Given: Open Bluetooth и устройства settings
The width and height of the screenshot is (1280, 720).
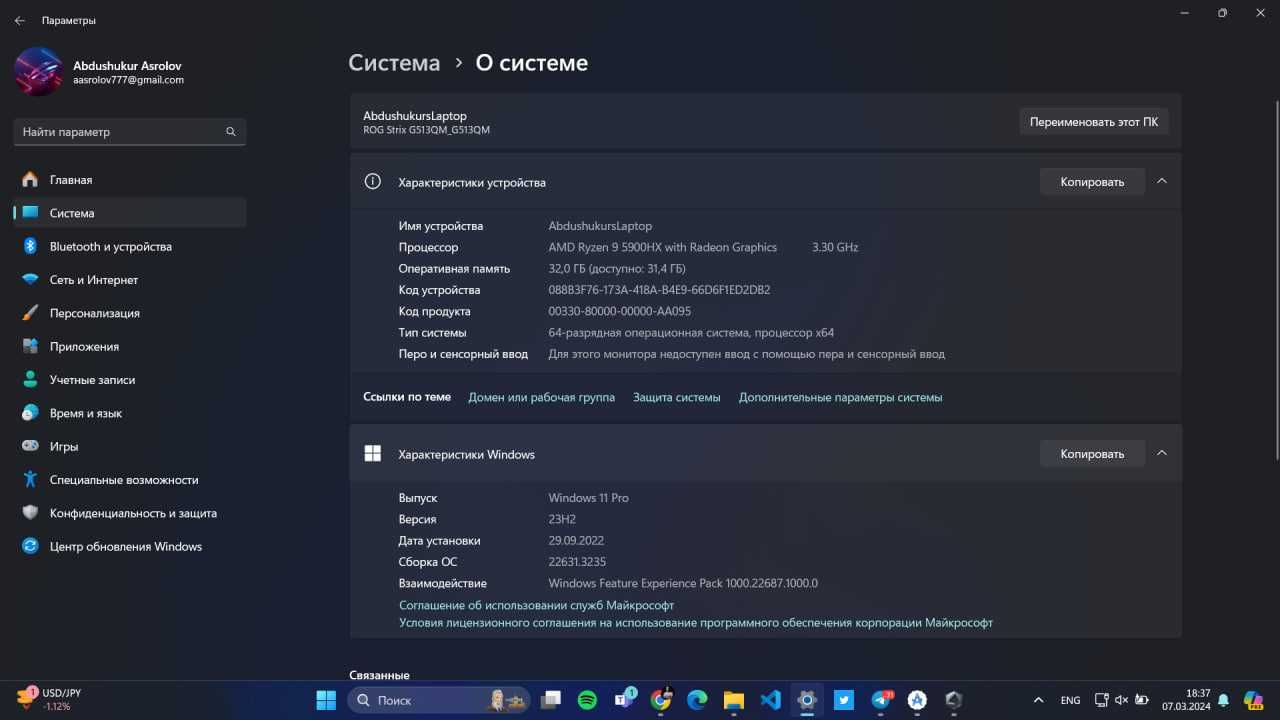Looking at the screenshot, I should 130,246.
